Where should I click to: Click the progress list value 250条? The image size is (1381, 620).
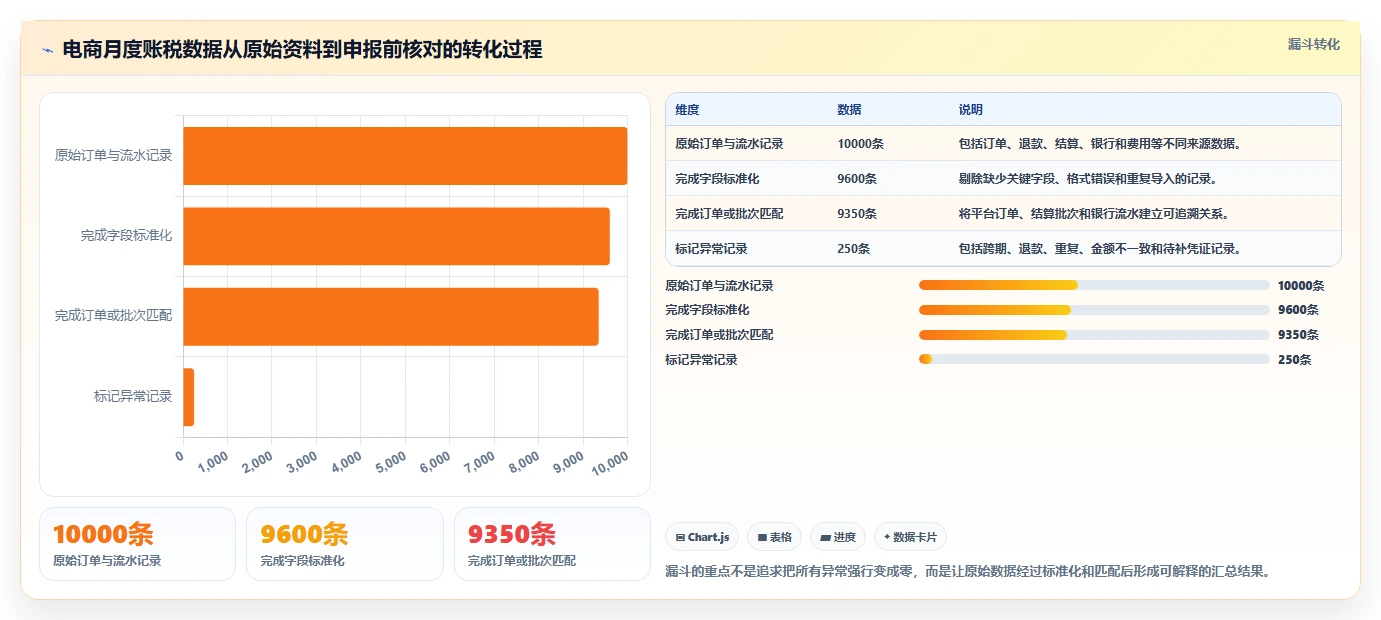coord(1294,360)
